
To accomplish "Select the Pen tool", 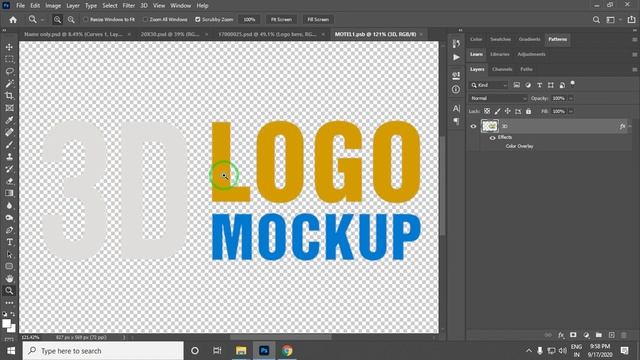I will coord(9,230).
